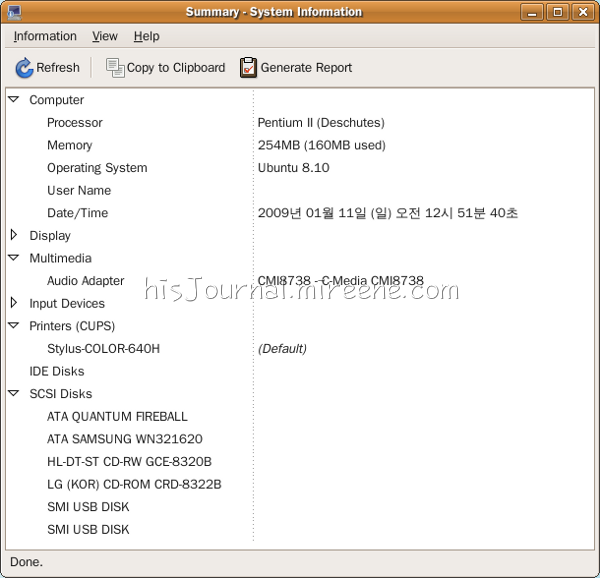This screenshot has width=600, height=578.
Task: Click the CMI8738 audio adapter value
Action: 341,281
